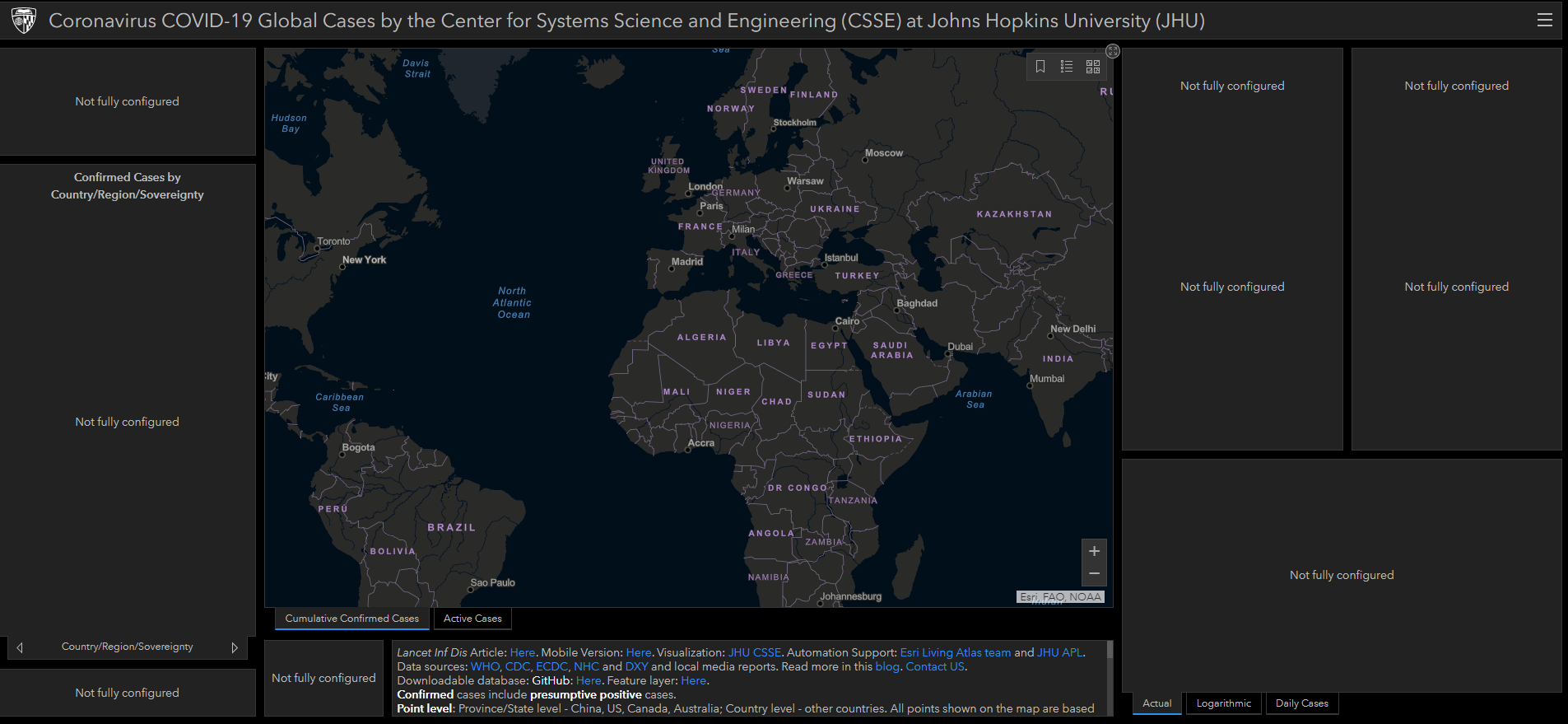Screen dimensions: 1568x724
Task: Select the Logarithmic chart tab
Action: coord(1223,703)
